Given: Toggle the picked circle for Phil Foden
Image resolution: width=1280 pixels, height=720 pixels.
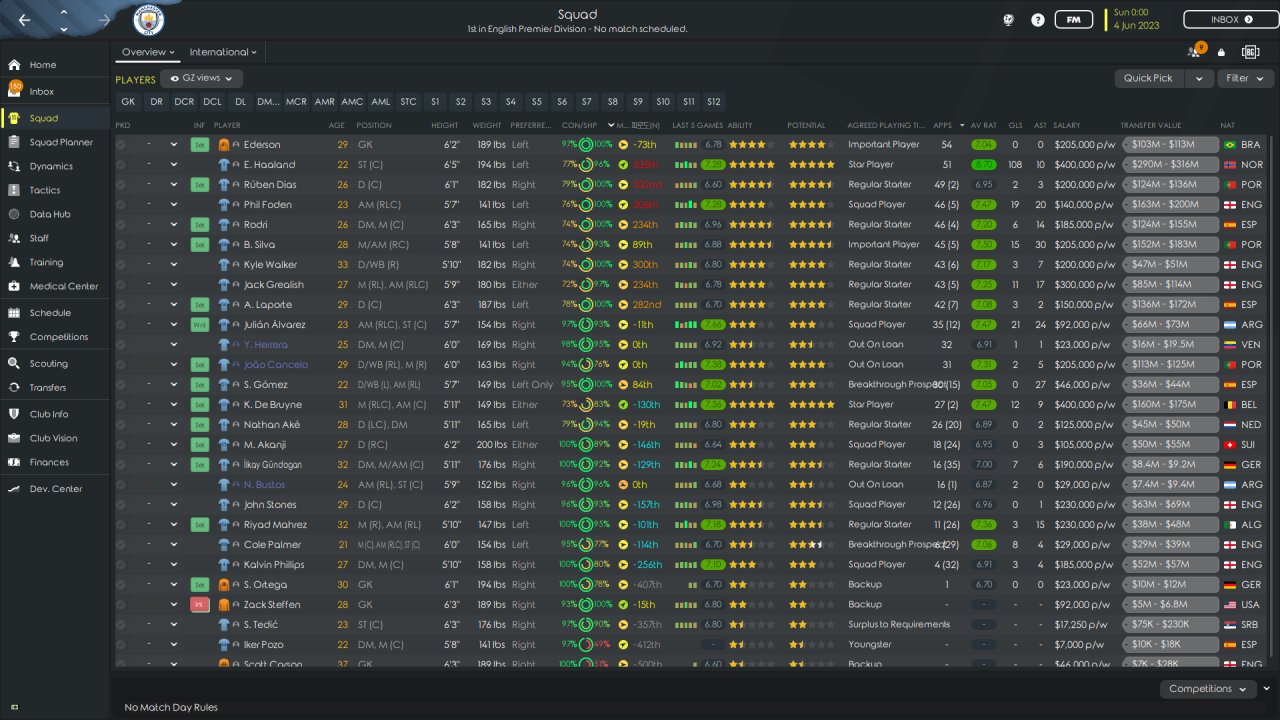Looking at the screenshot, I should point(121,205).
